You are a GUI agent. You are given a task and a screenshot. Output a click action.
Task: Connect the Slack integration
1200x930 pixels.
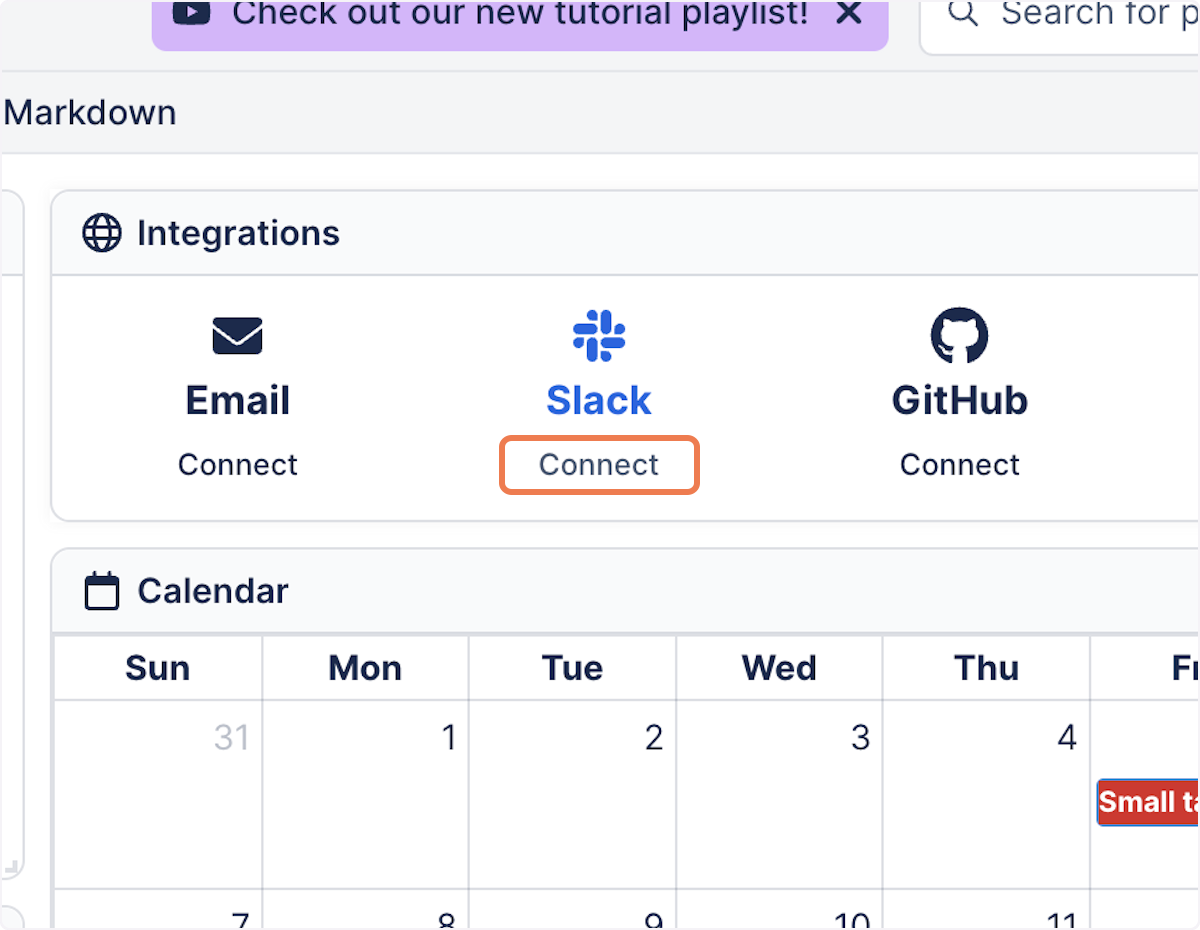click(599, 465)
